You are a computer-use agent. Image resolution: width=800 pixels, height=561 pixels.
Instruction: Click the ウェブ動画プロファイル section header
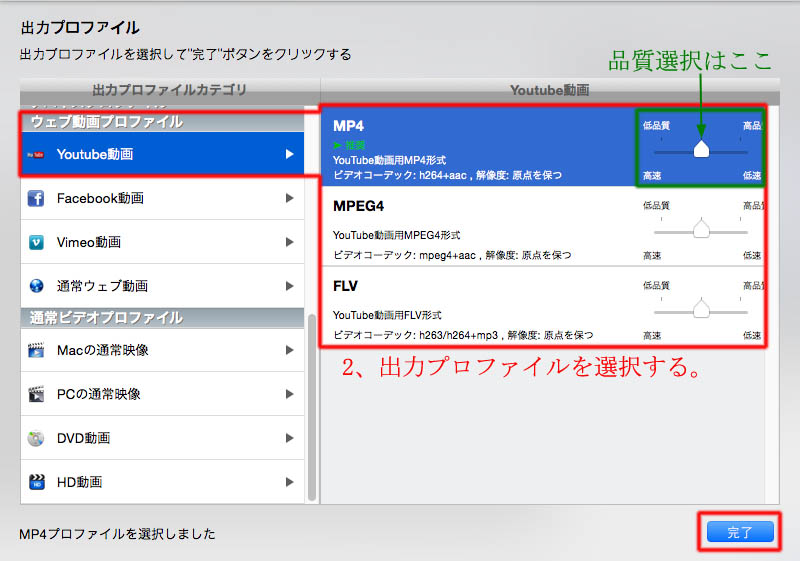tap(162, 122)
